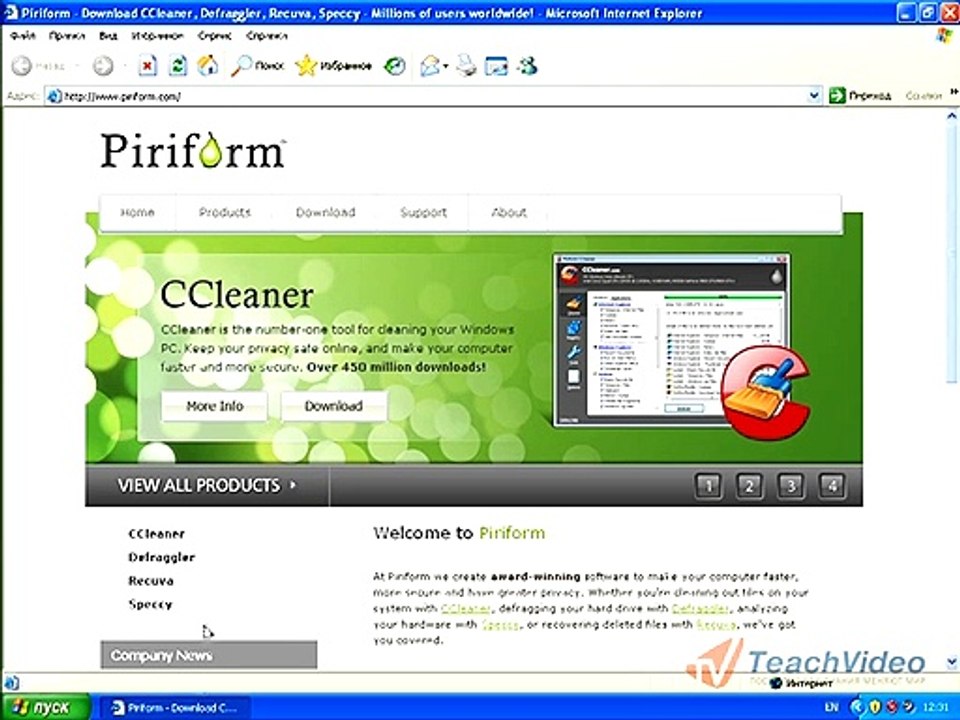Screen dimensions: 960x720
Task: Click the Go green arrow button
Action: pos(837,96)
